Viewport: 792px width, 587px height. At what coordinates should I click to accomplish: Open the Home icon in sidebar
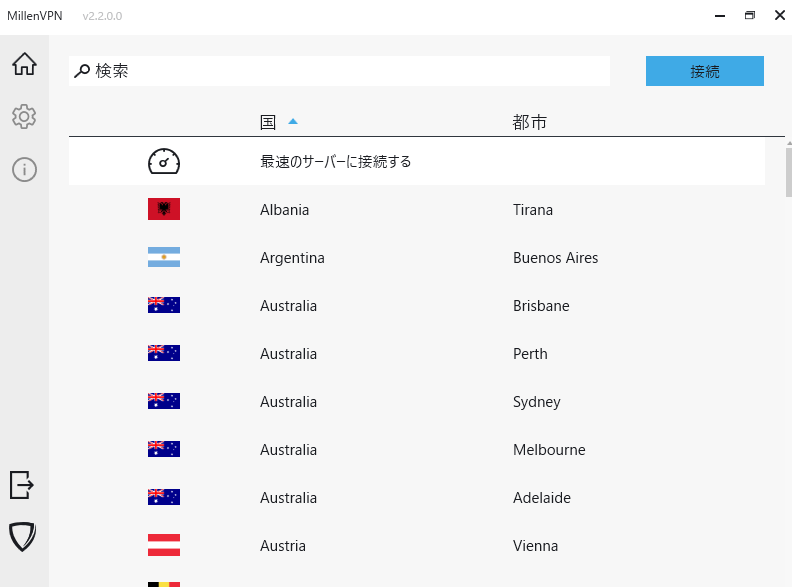tap(24, 64)
